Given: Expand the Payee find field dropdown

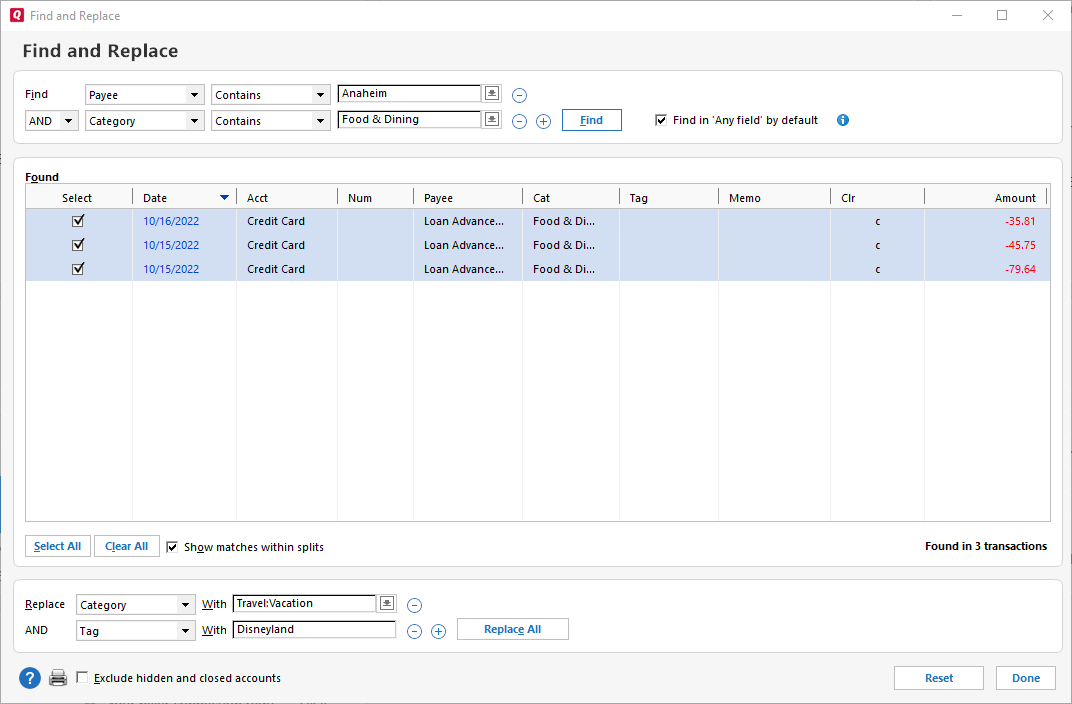Looking at the screenshot, I should point(194,95).
